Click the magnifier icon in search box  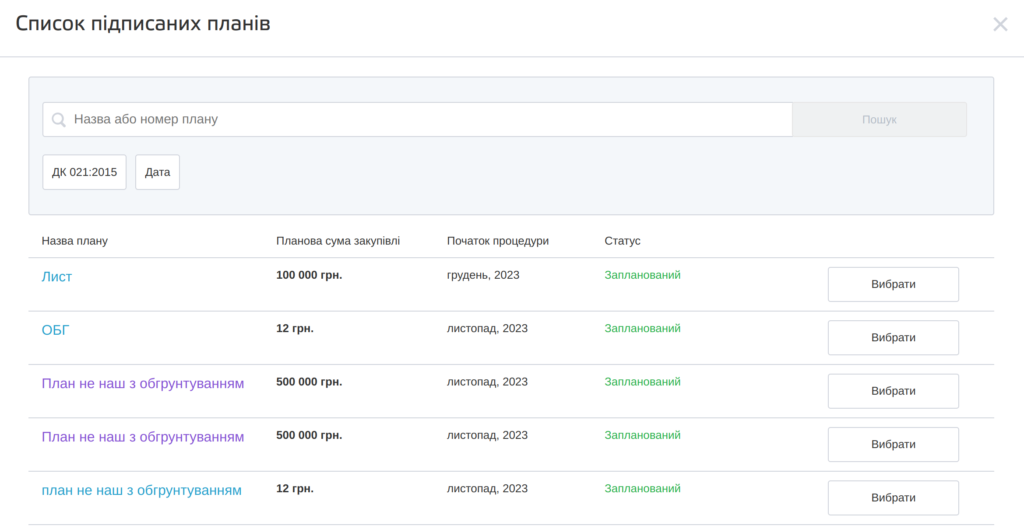pyautogui.click(x=59, y=120)
